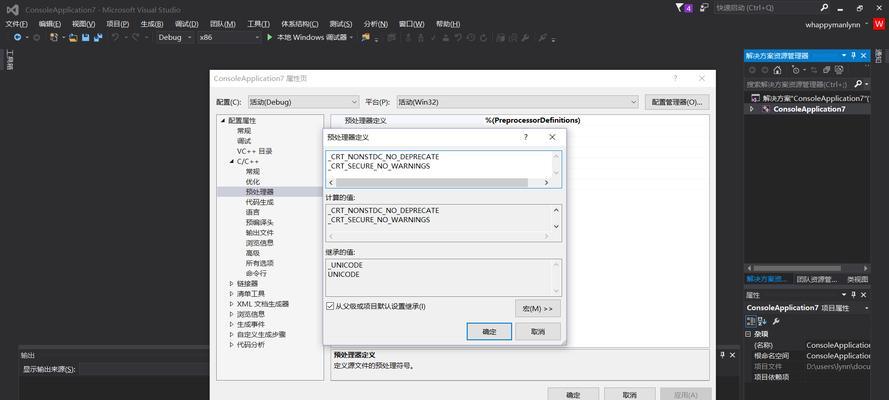This screenshot has width=889, height=400.
Task: Expand the XML 文档生成器 tree node
Action: coord(231,304)
